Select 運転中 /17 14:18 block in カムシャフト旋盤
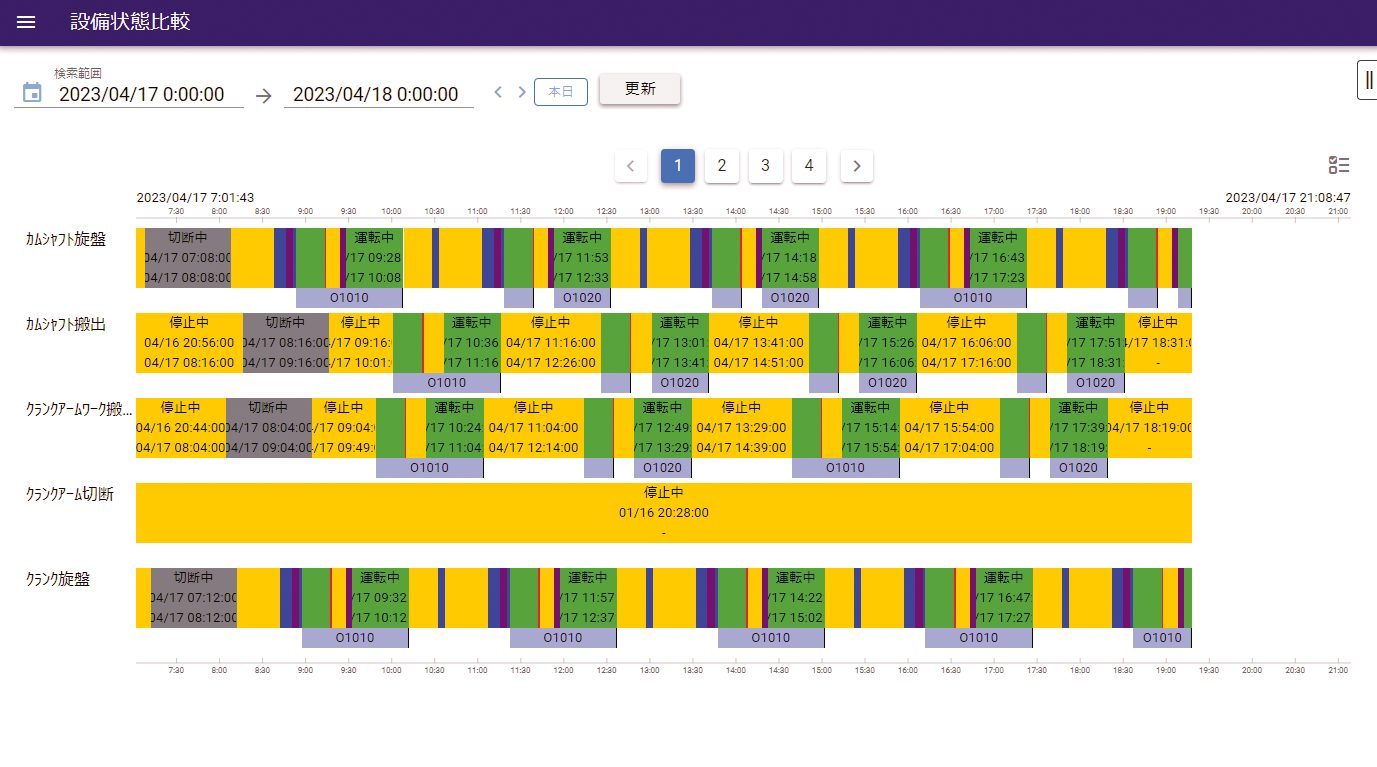 tap(790, 258)
